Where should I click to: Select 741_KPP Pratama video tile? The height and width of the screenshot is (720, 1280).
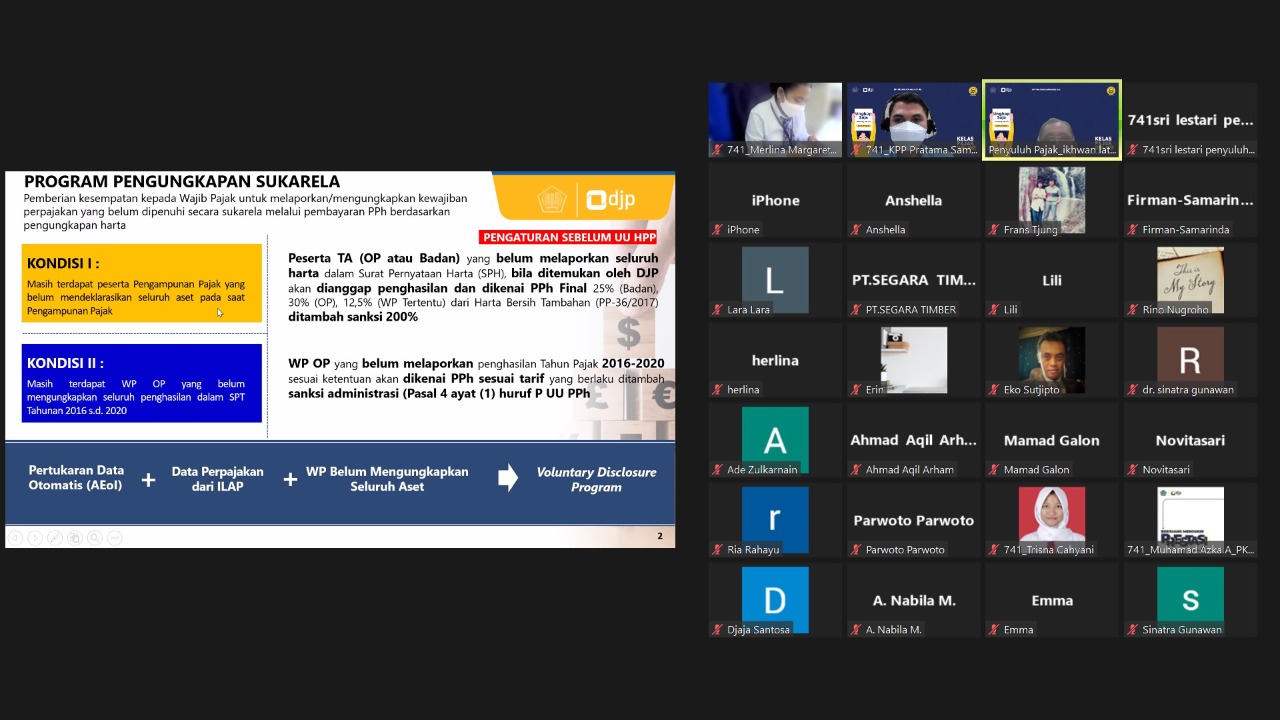913,119
